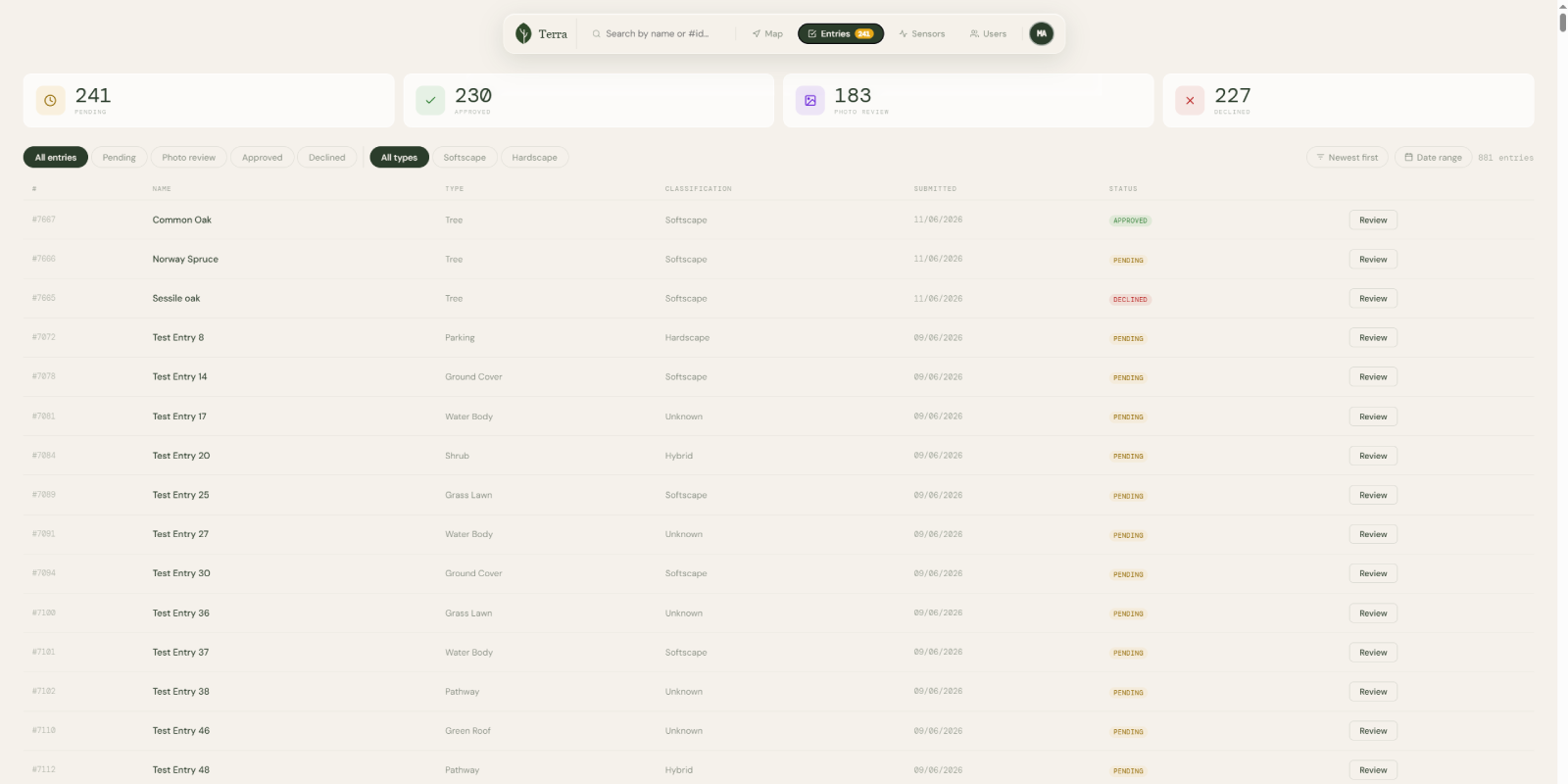
Task: Select the All entries filter
Action: (x=56, y=157)
